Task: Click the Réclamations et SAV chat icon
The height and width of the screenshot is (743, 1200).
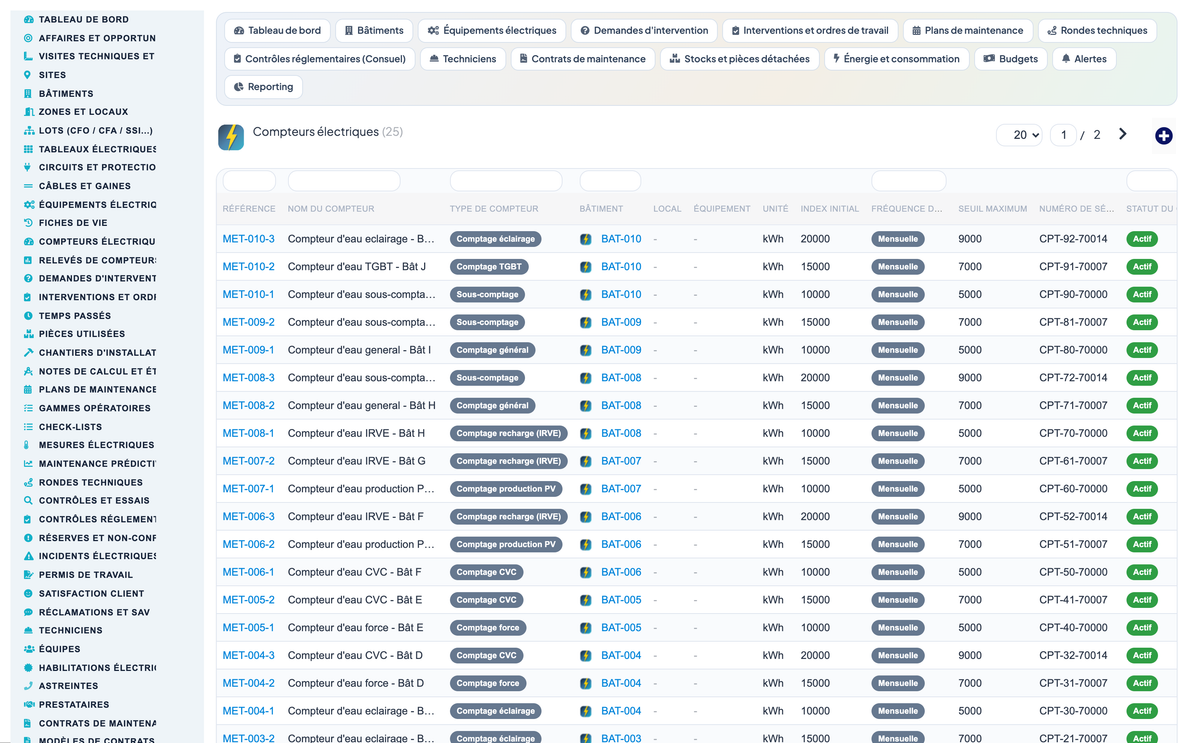Action: coord(28,612)
